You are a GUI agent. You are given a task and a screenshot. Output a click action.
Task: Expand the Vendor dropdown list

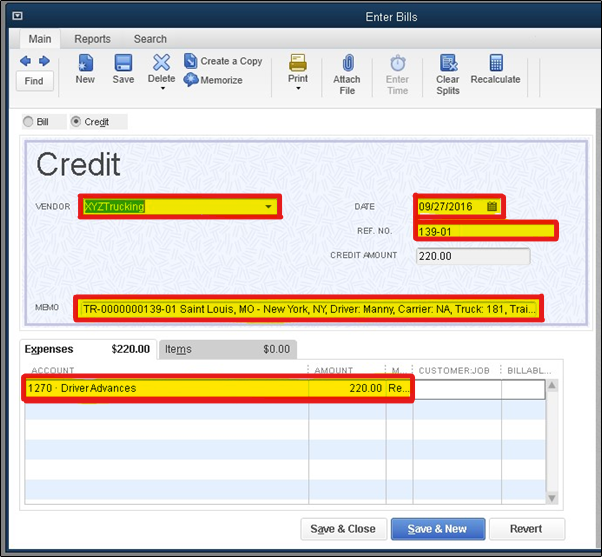tap(268, 207)
